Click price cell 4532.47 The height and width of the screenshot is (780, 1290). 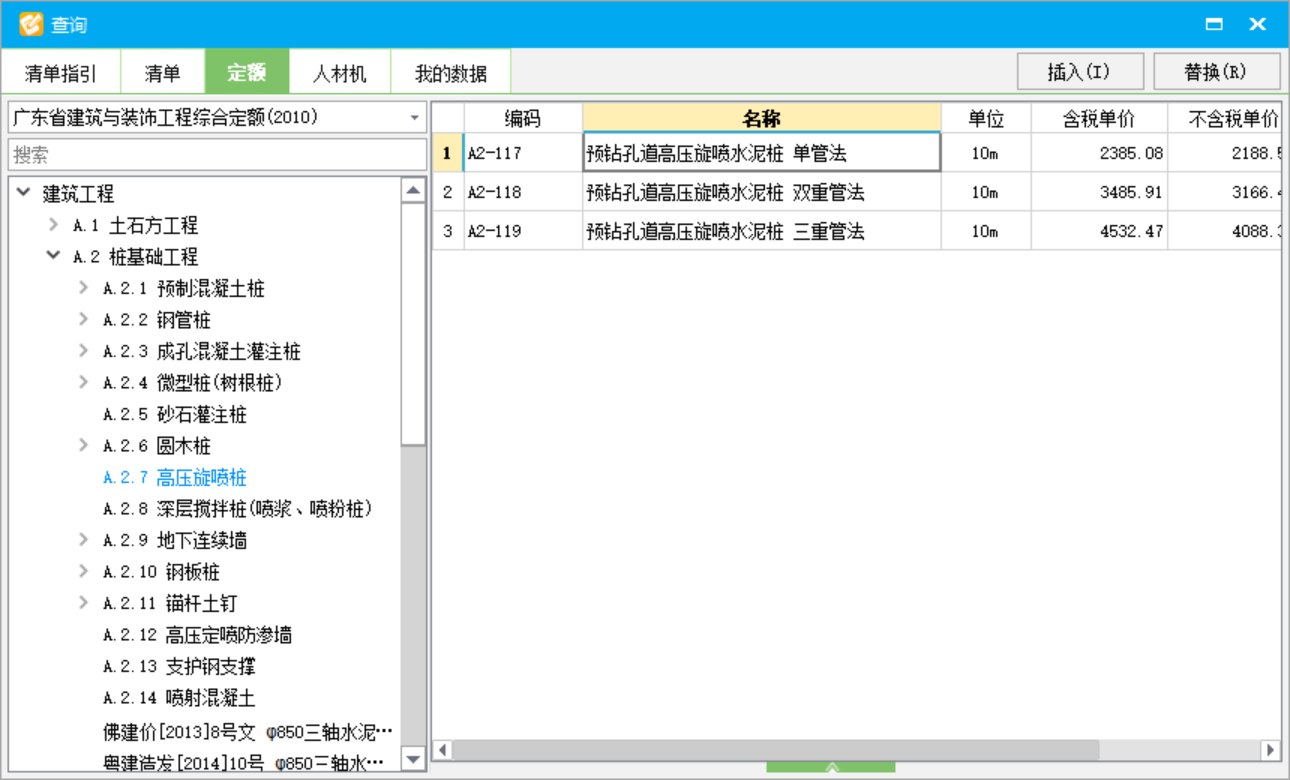point(1099,231)
